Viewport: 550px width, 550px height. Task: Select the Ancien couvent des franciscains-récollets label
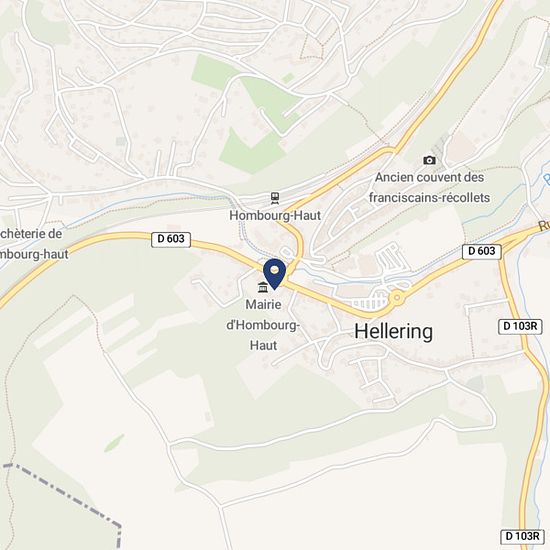tap(429, 187)
